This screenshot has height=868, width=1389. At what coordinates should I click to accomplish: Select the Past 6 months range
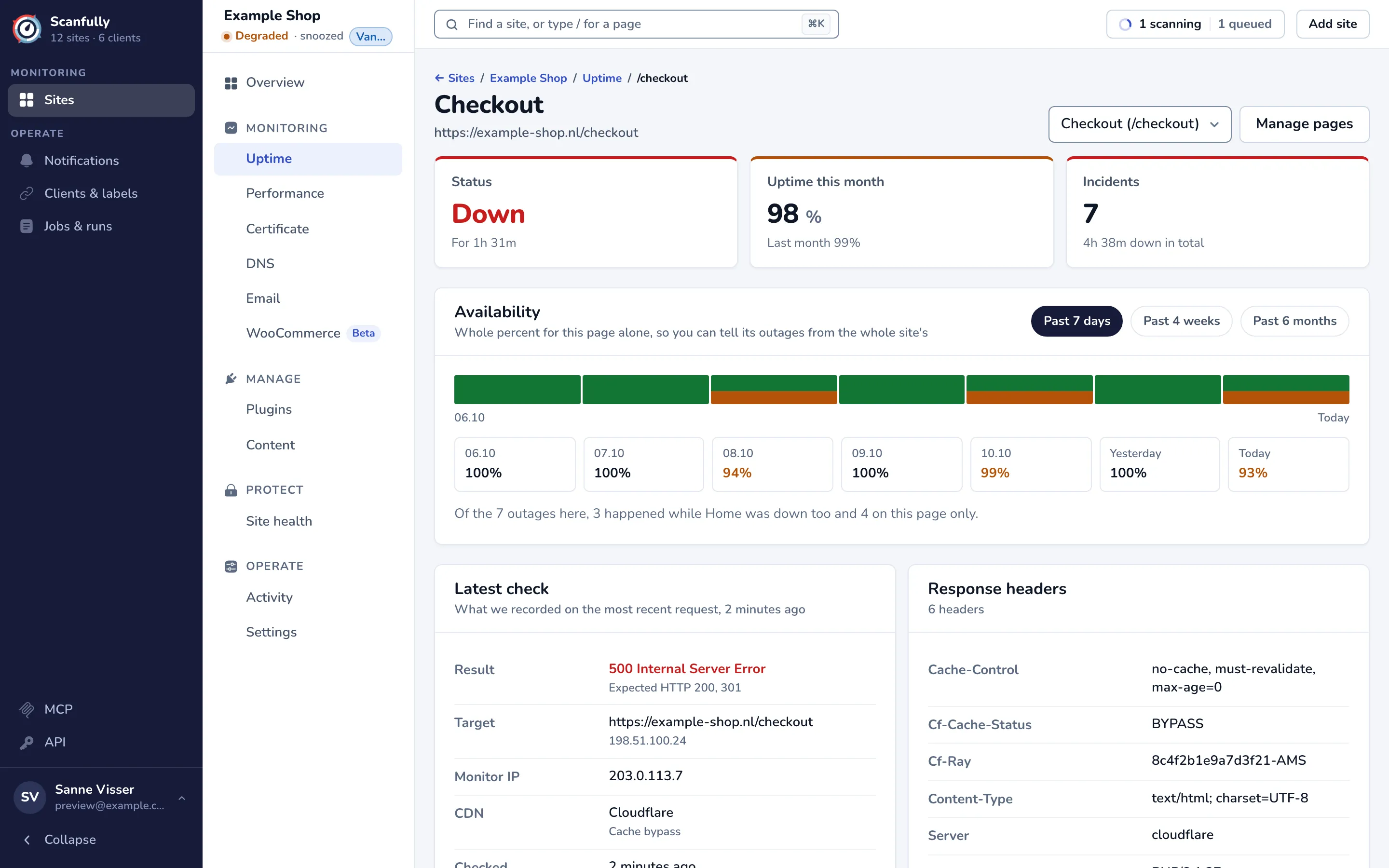coord(1294,321)
